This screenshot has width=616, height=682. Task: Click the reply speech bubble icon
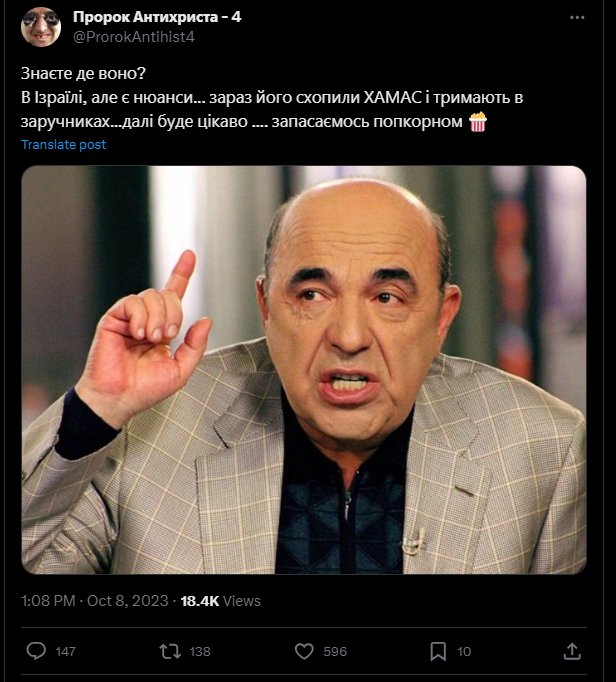36,651
